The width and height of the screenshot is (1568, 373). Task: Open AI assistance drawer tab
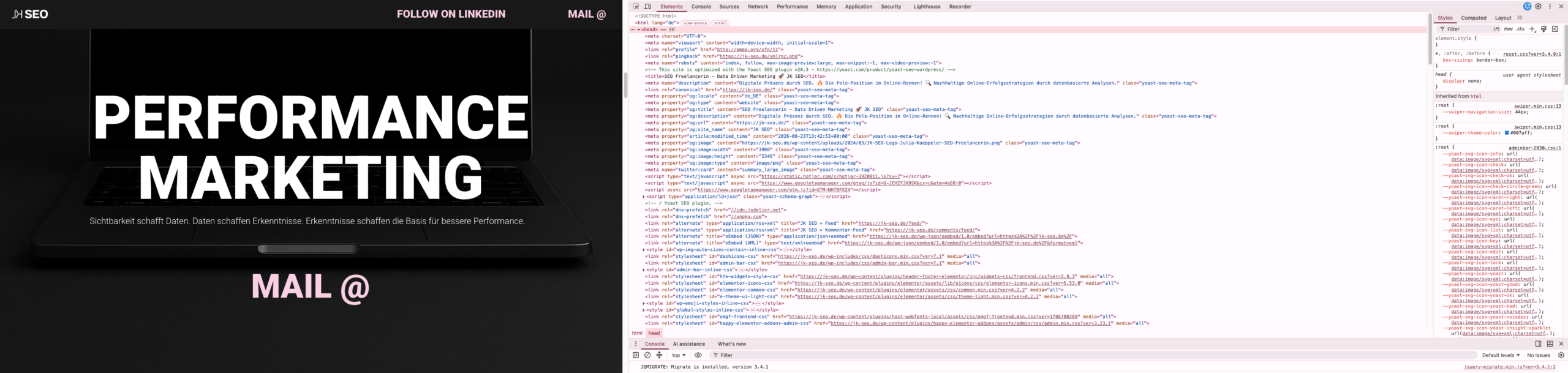688,344
